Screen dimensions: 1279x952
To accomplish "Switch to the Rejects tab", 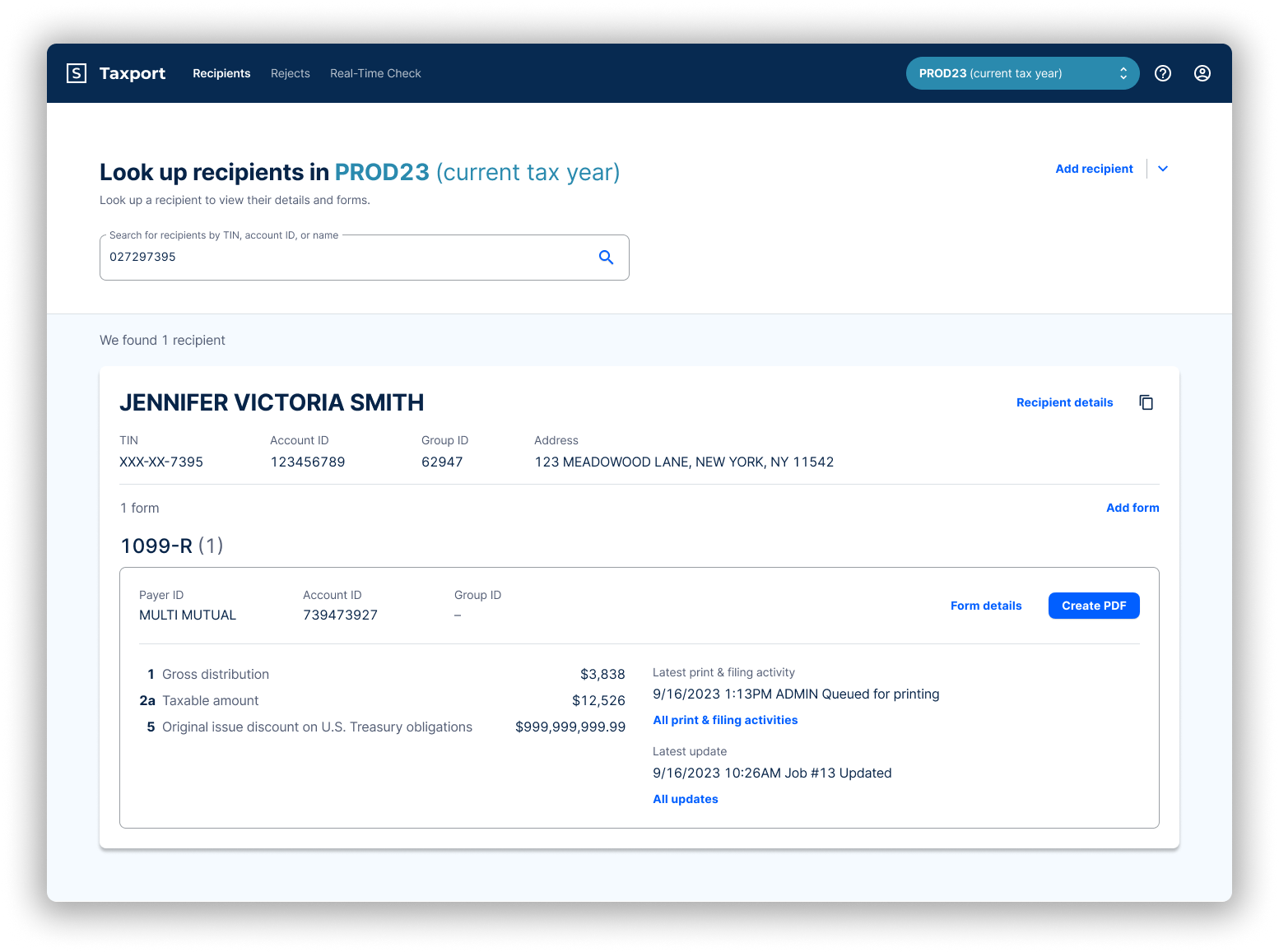I will (x=291, y=73).
